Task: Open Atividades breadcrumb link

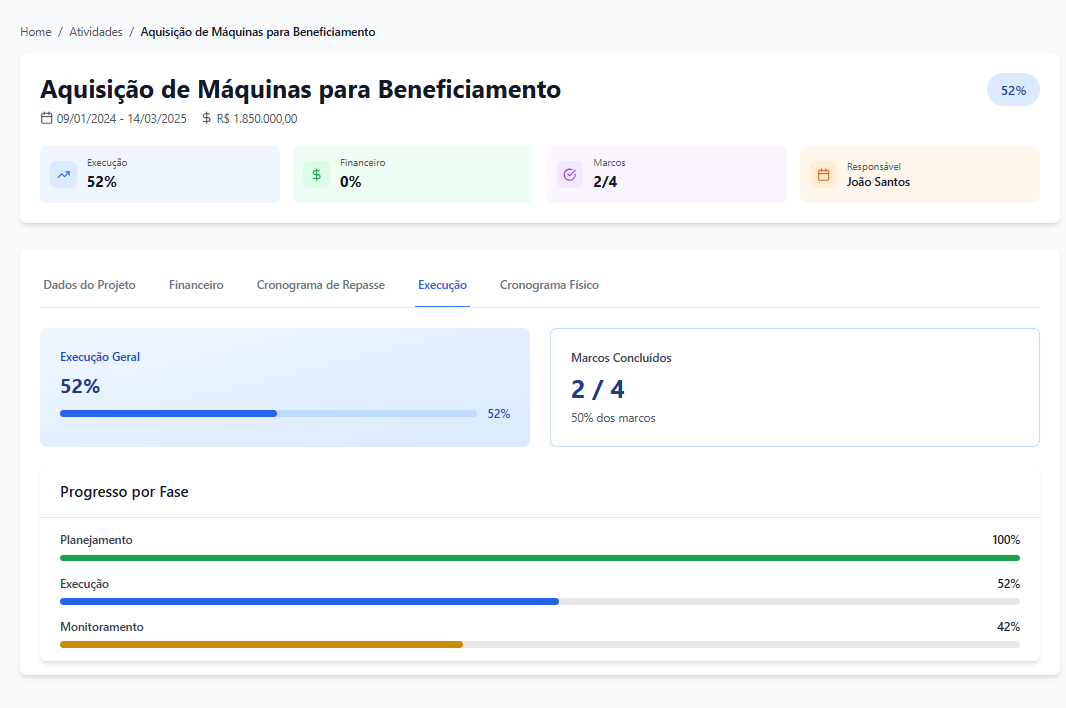Action: tap(96, 32)
